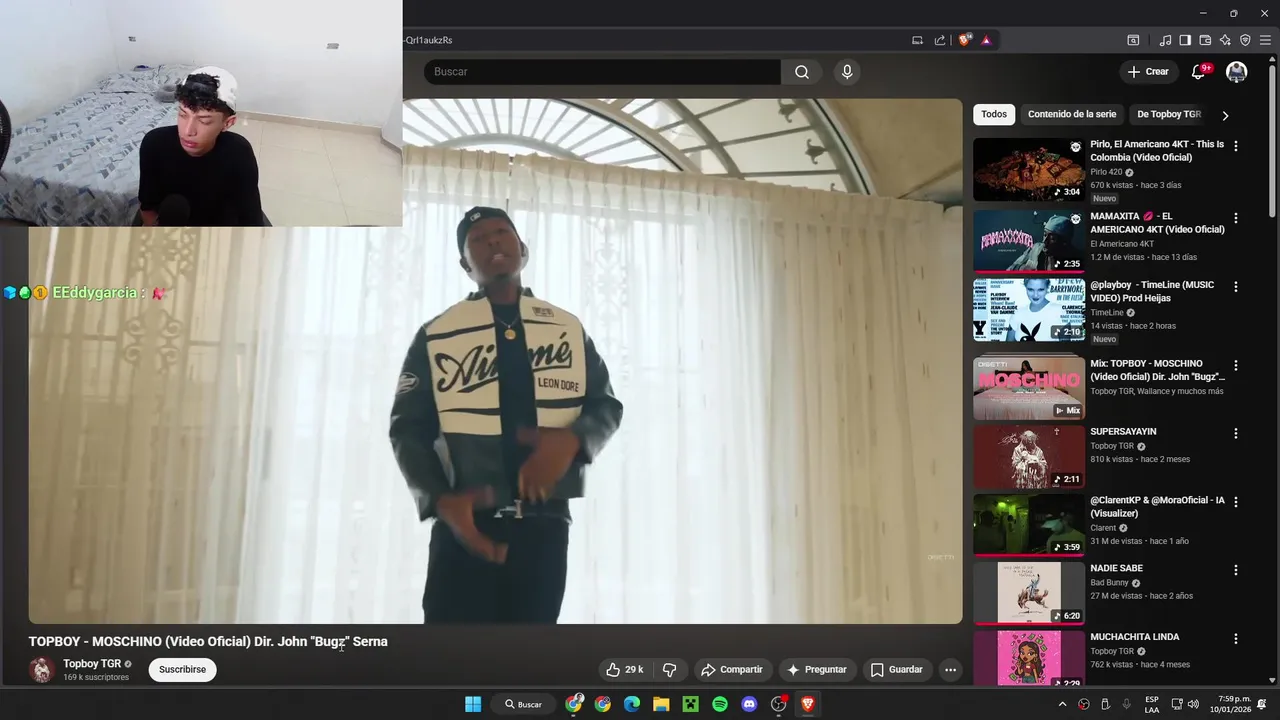
Task: Select the Todos filter chip
Action: click(x=994, y=114)
